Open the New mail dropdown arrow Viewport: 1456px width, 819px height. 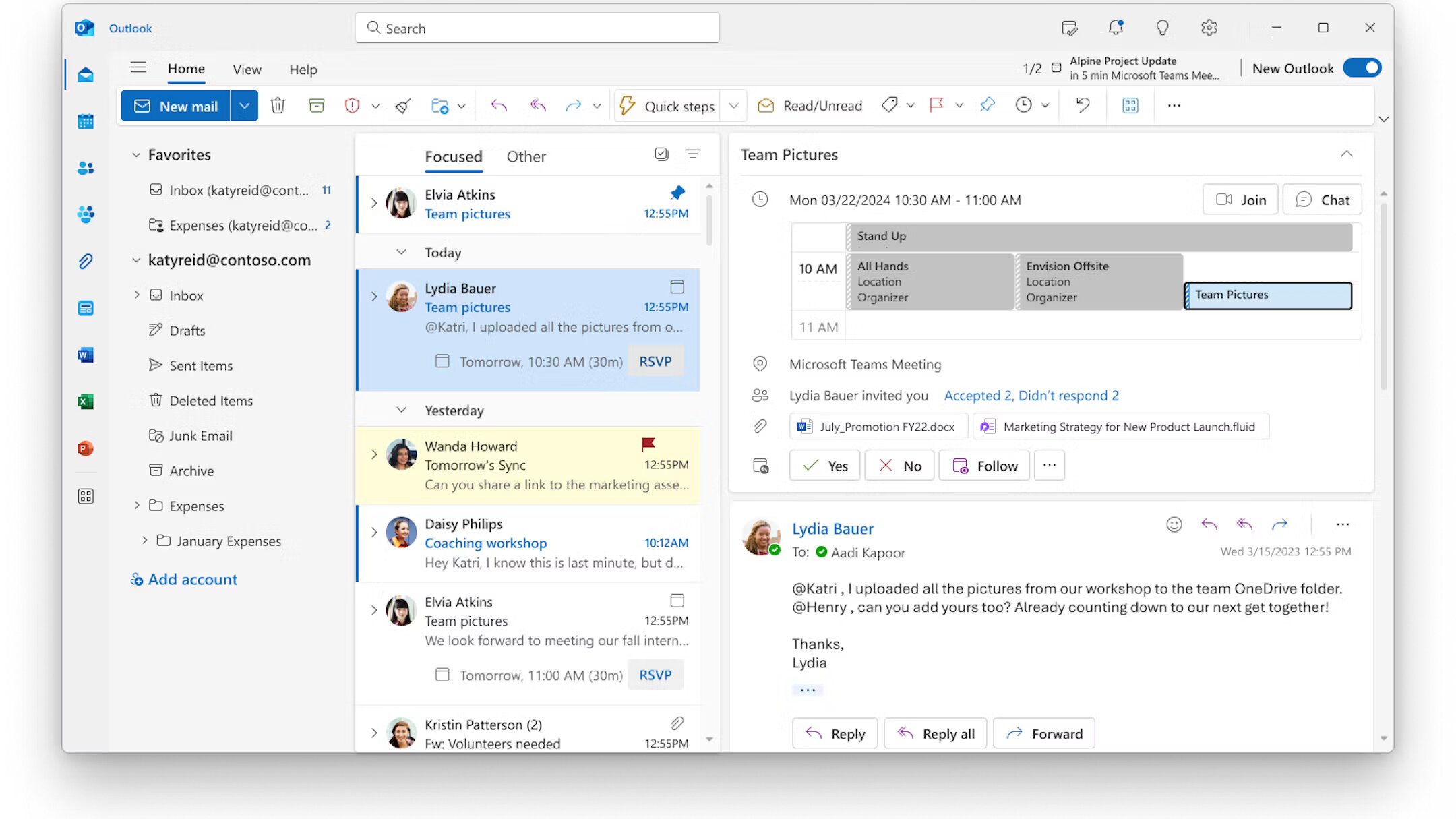[245, 106]
